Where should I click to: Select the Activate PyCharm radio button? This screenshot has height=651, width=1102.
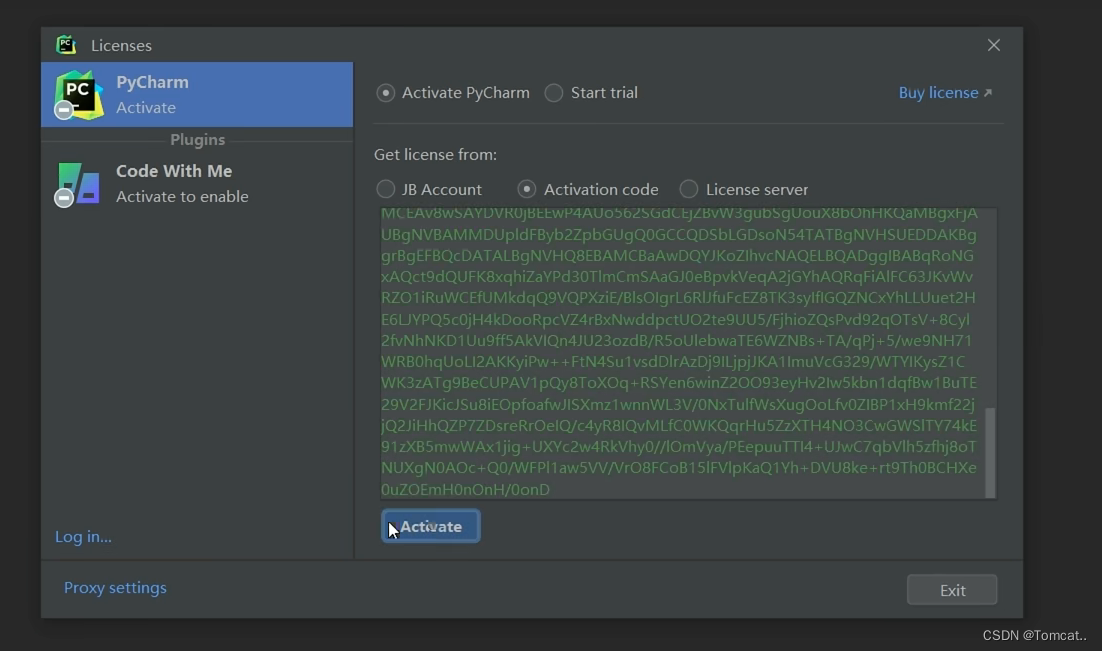point(385,92)
